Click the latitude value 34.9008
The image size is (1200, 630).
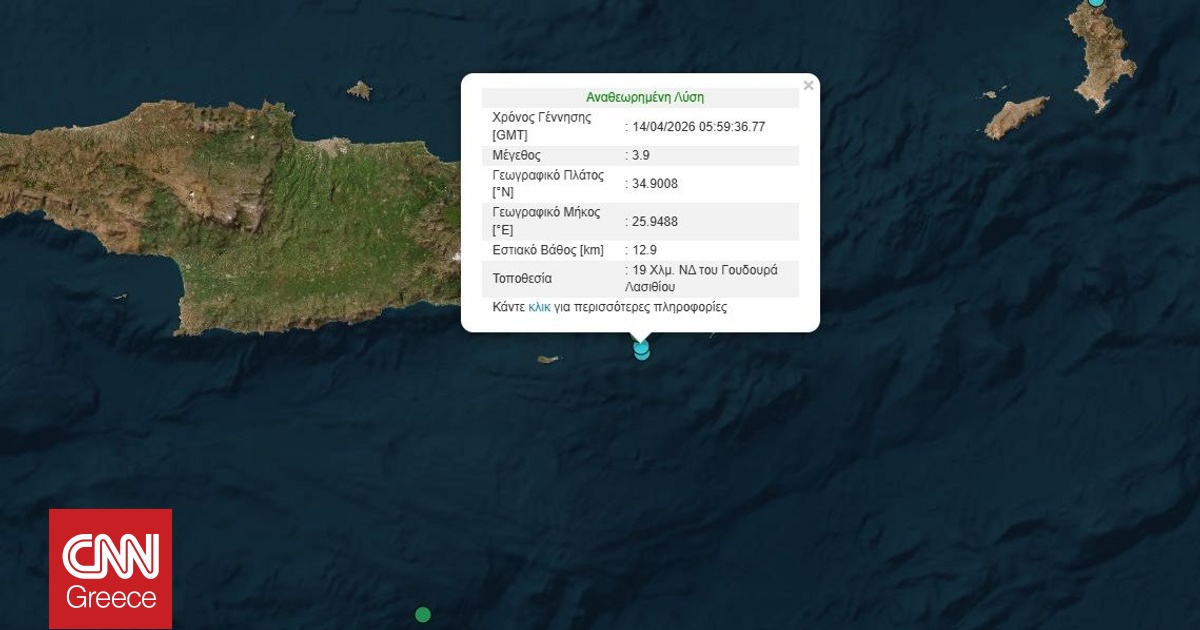point(655,183)
